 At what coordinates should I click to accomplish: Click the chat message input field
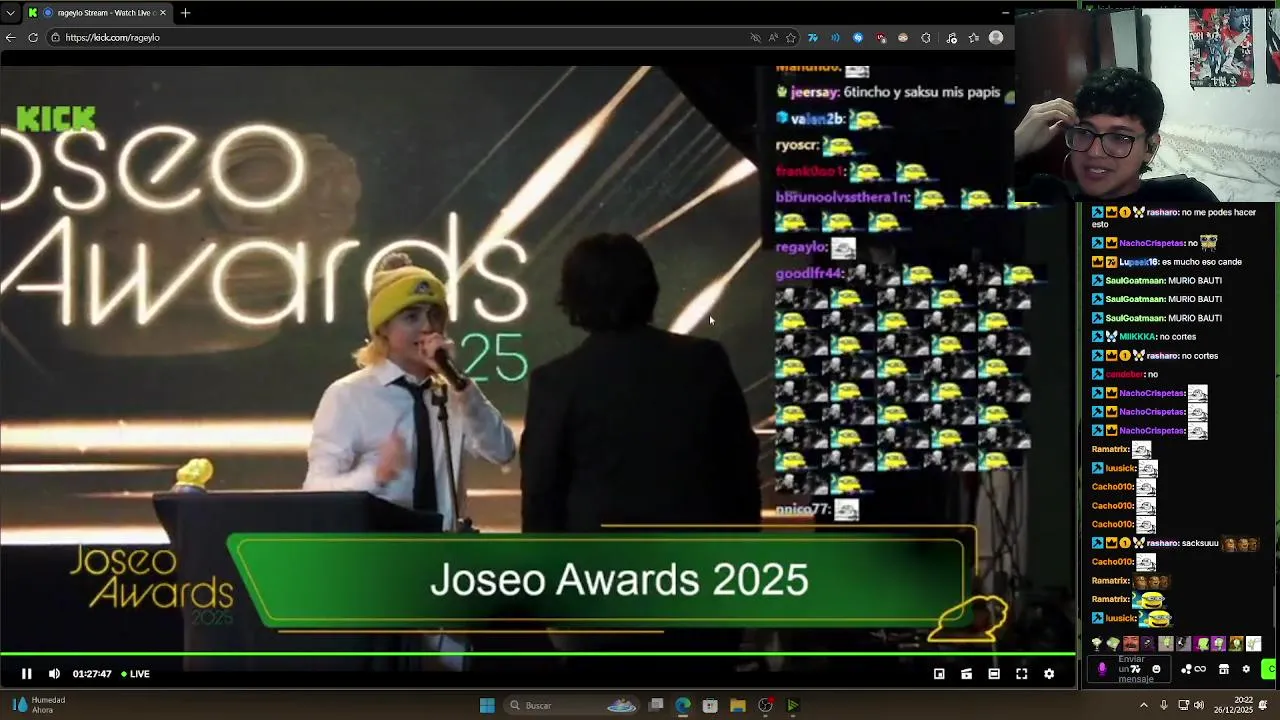(1129, 669)
